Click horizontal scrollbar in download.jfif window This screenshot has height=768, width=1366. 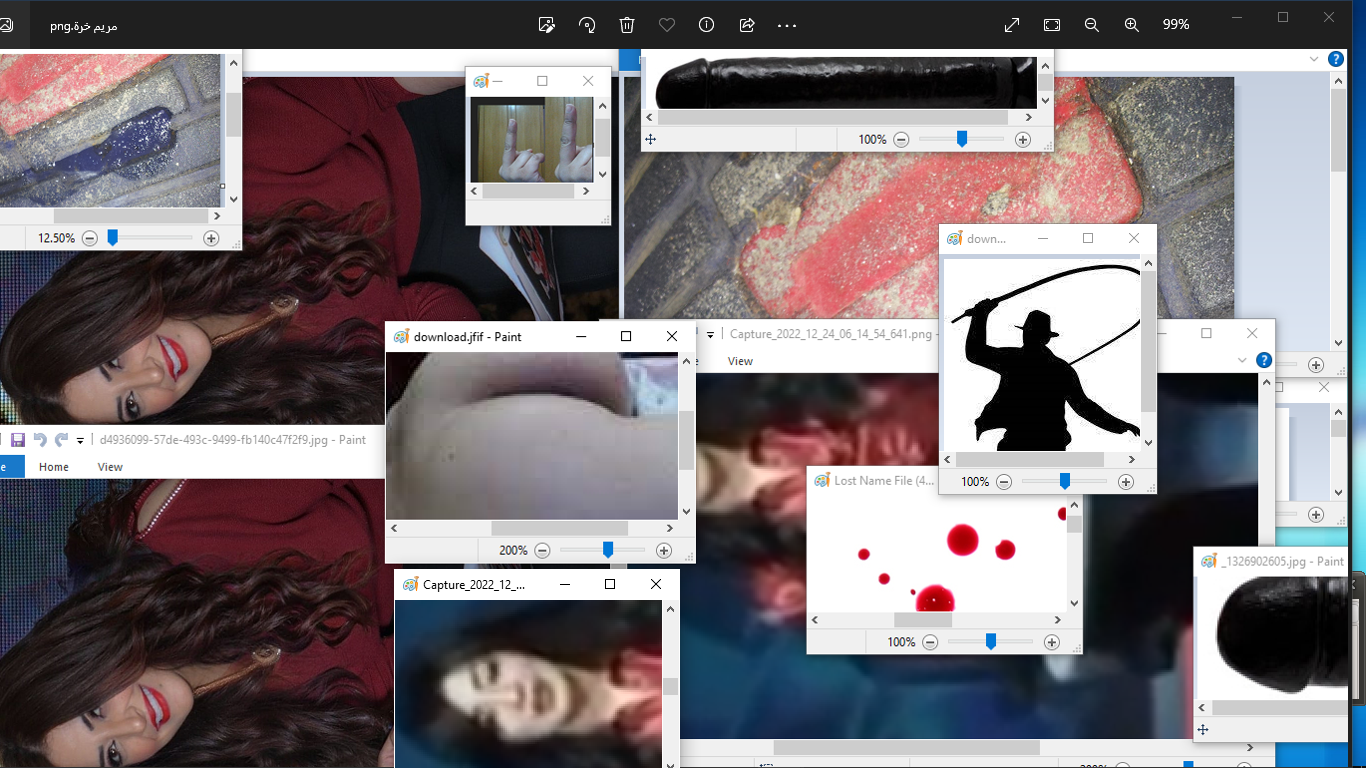(x=559, y=528)
